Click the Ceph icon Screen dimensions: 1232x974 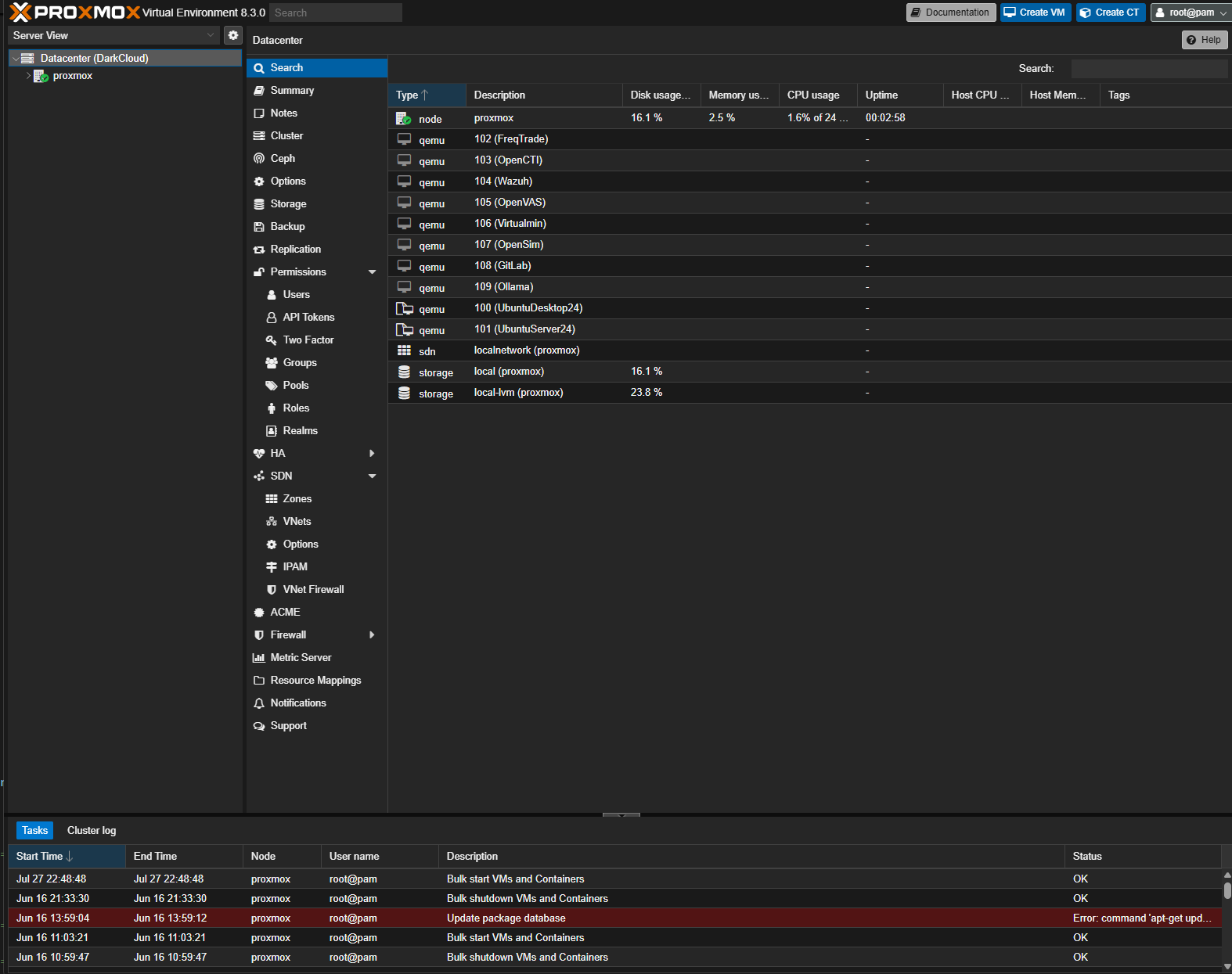259,159
